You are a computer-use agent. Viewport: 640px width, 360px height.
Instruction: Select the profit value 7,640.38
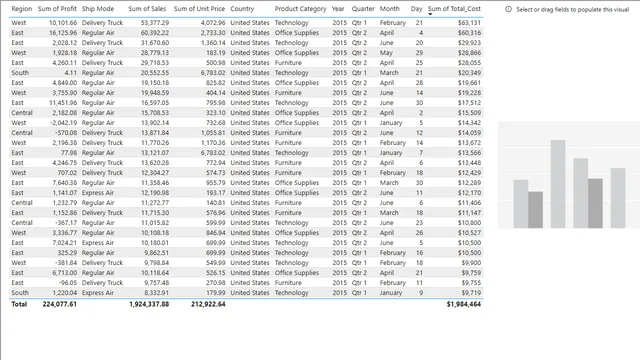click(x=64, y=183)
